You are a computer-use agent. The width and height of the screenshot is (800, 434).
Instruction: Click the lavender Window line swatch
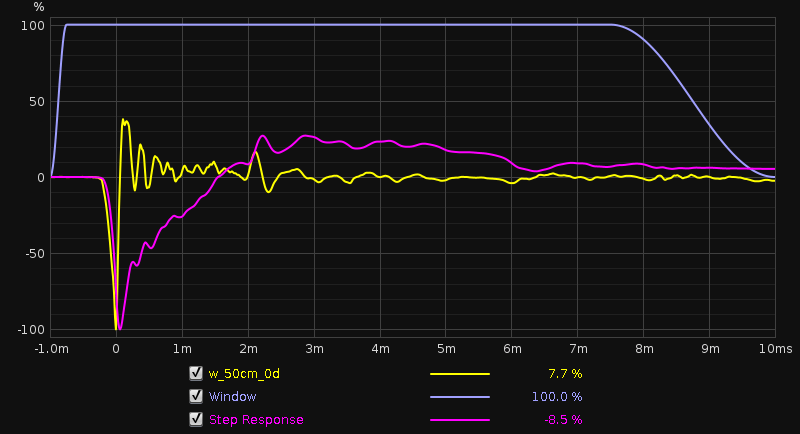(x=460, y=397)
